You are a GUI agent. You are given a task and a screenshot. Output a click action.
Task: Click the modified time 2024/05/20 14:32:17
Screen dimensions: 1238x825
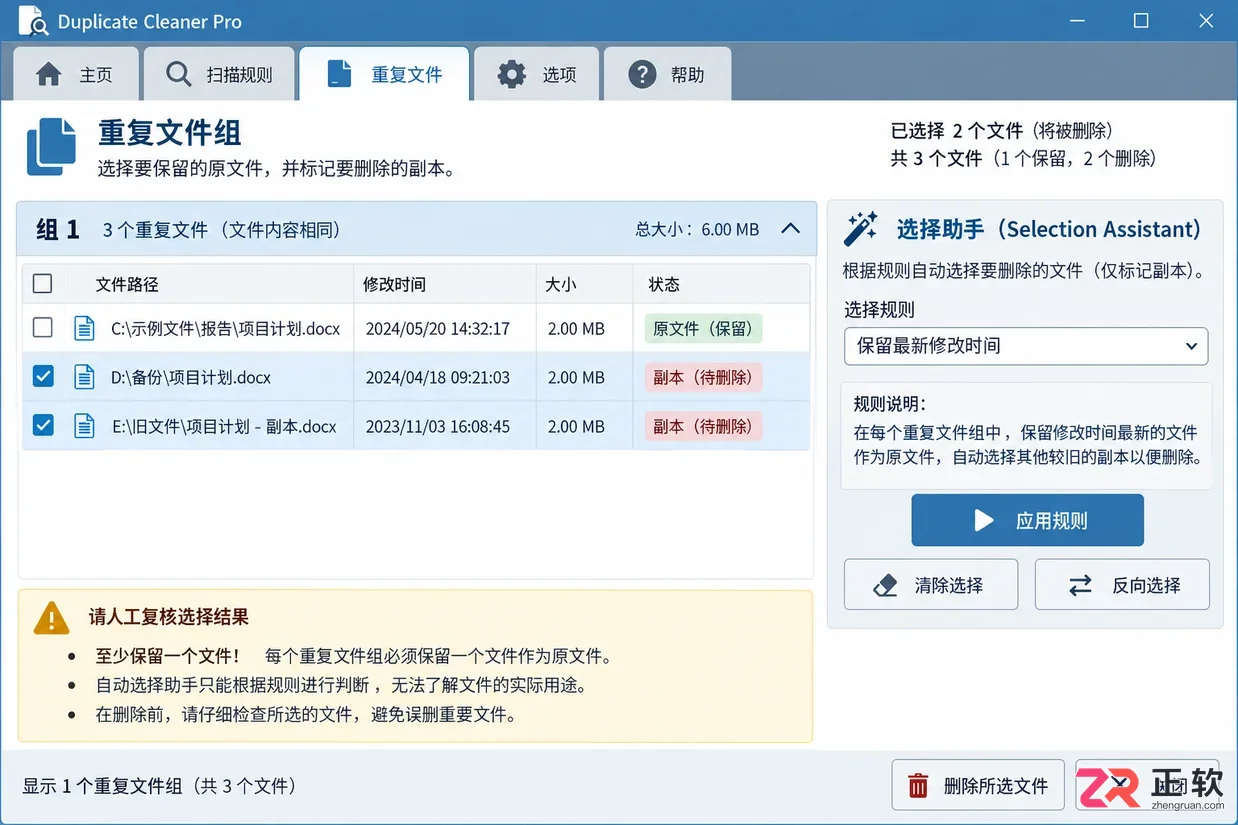438,328
